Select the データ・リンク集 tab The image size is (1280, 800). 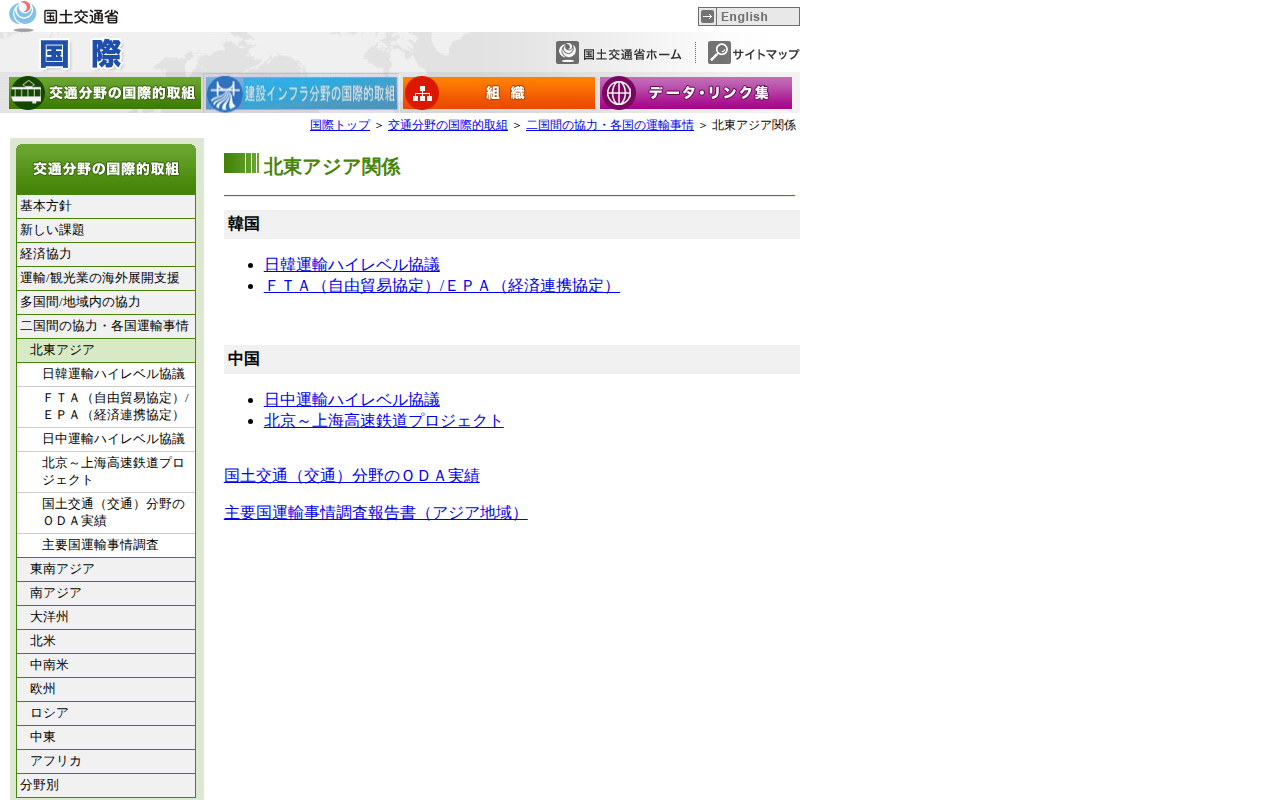pyautogui.click(x=696, y=93)
